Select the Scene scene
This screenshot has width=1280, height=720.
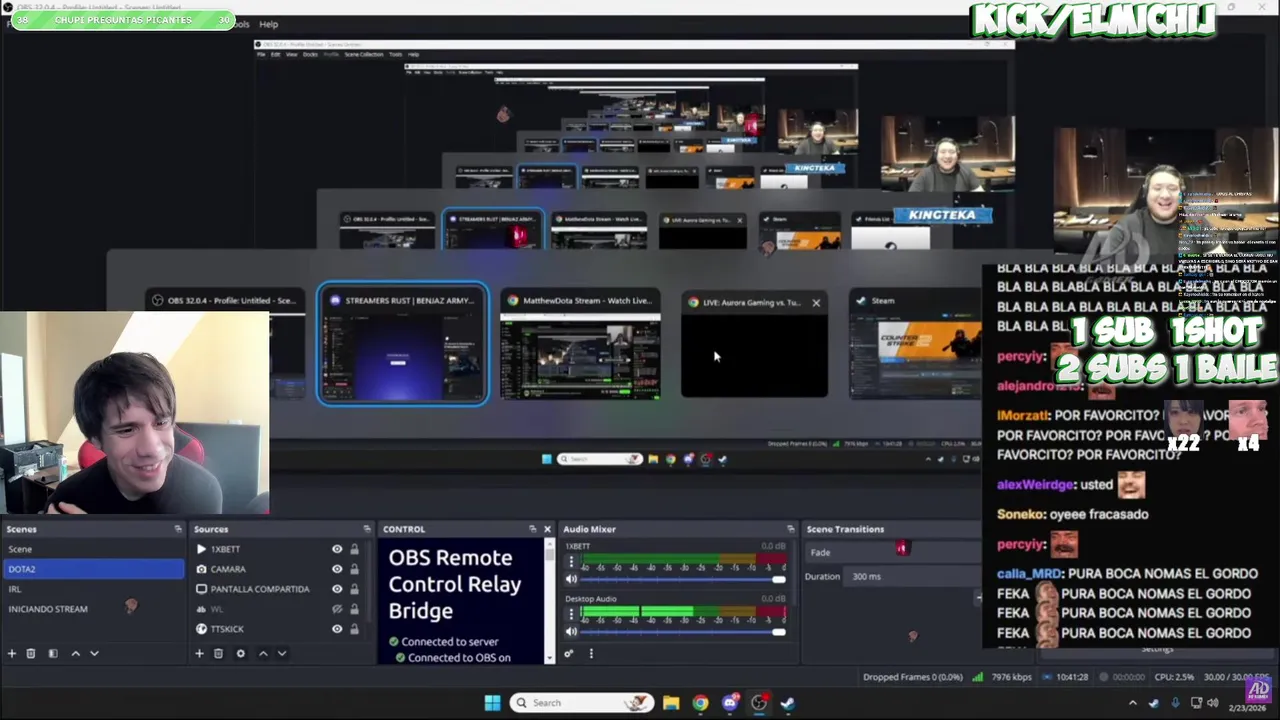click(93, 549)
